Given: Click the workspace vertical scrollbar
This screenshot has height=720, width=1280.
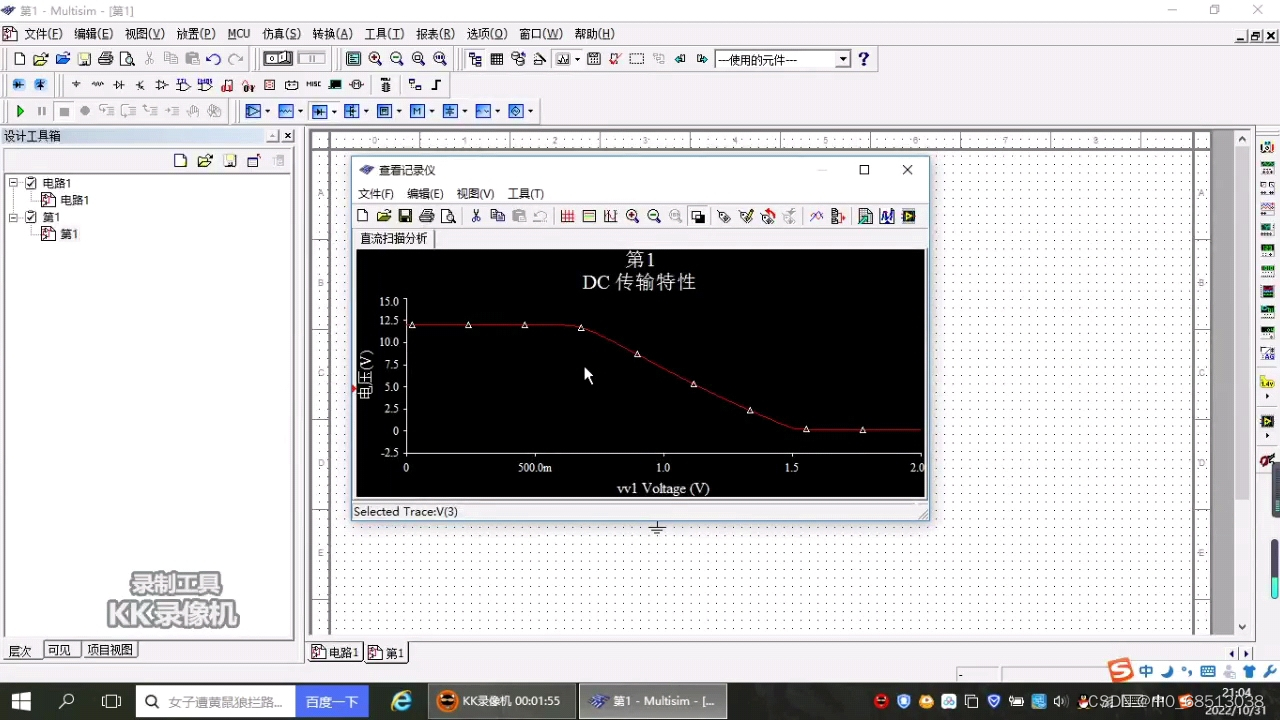Looking at the screenshot, I should point(1243,380).
